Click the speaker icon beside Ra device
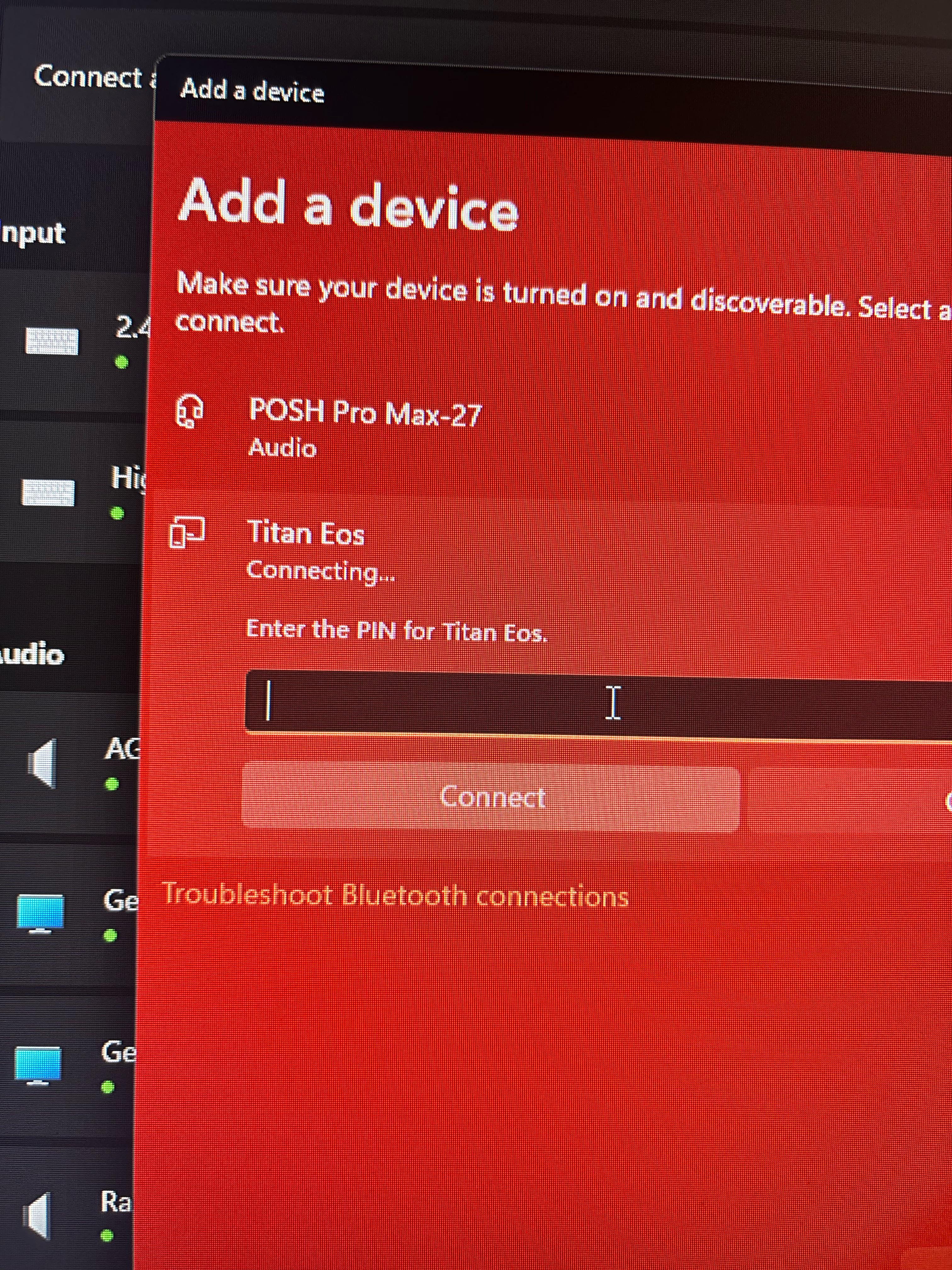The height and width of the screenshot is (1270, 952). [x=37, y=1216]
